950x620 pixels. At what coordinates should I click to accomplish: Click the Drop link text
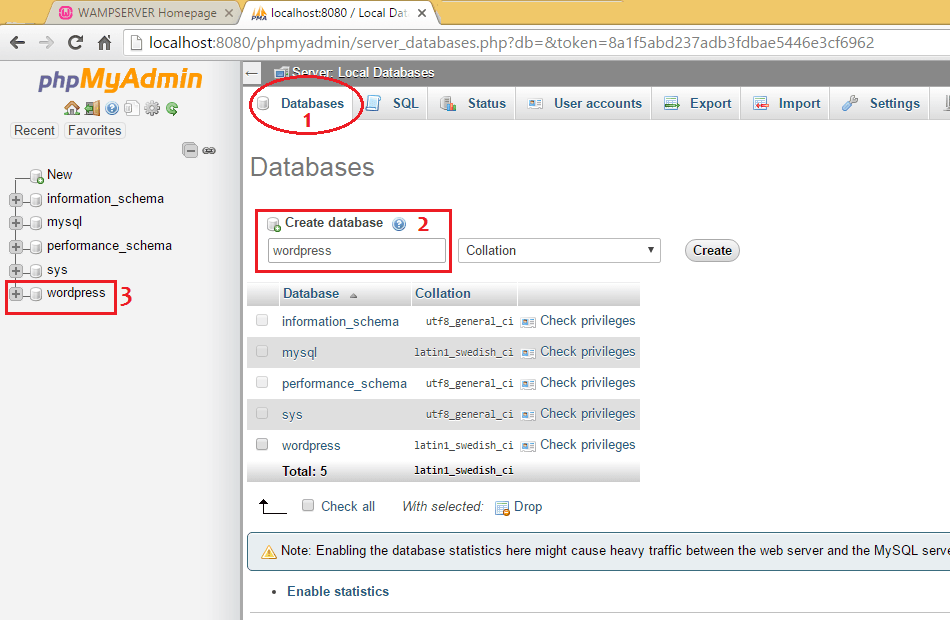click(528, 507)
